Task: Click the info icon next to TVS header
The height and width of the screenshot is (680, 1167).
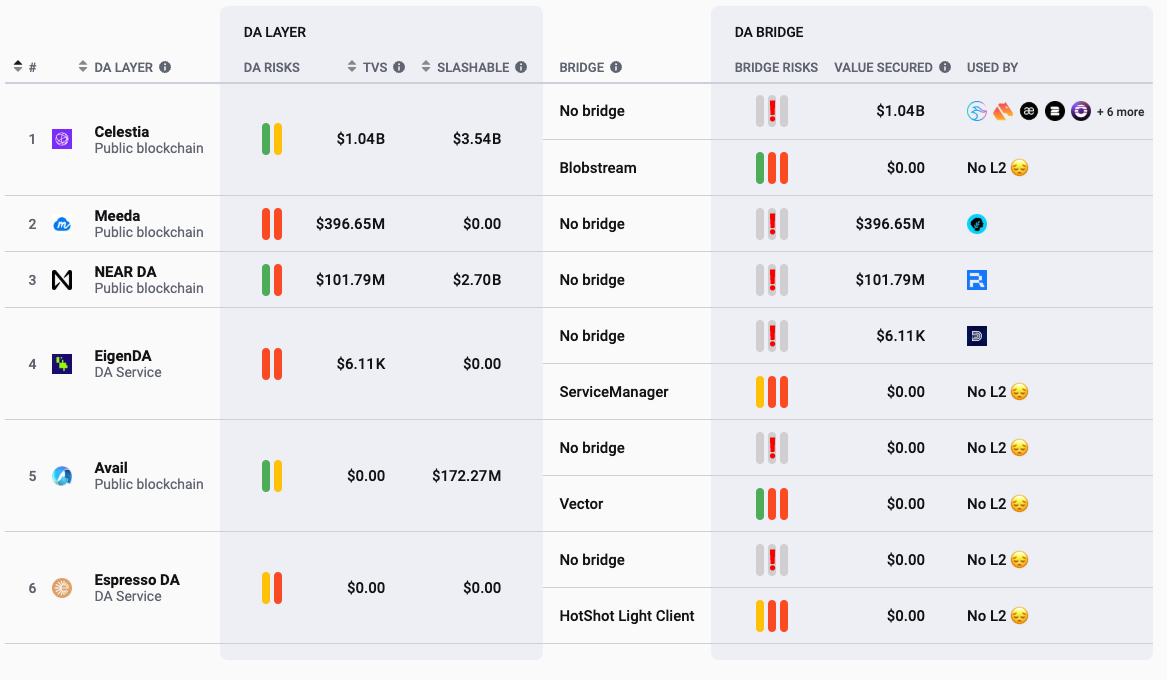Action: (x=399, y=67)
